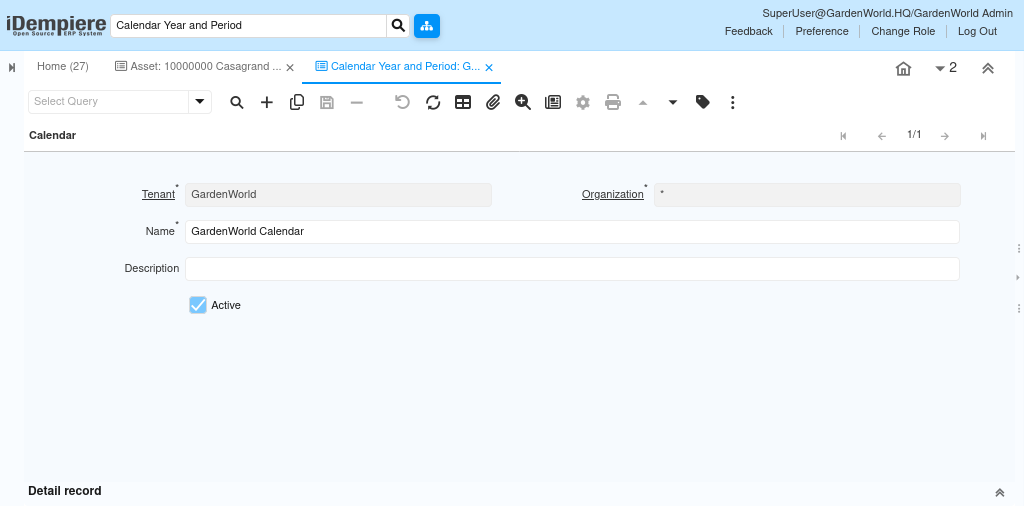1024x506 pixels.
Task: Open the Report icon in toolbar
Action: (x=553, y=102)
